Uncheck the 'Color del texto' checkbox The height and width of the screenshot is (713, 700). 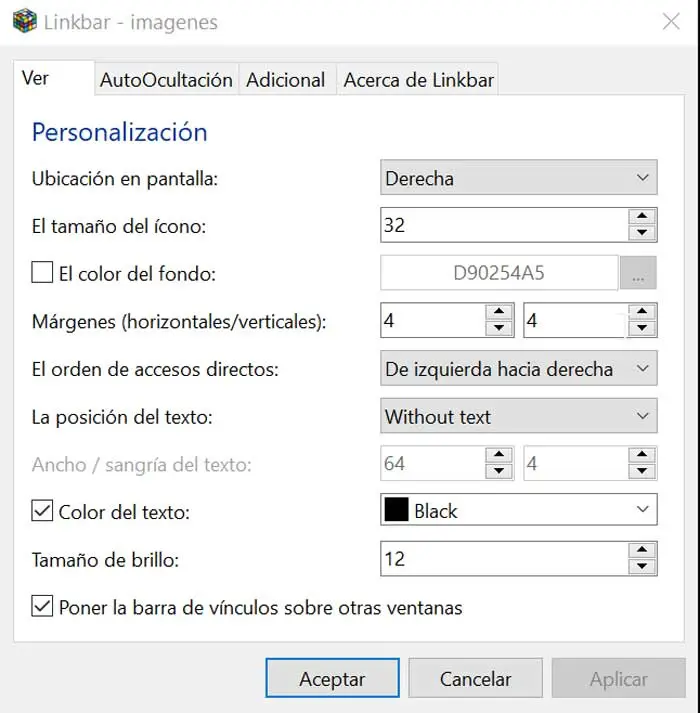point(42,511)
